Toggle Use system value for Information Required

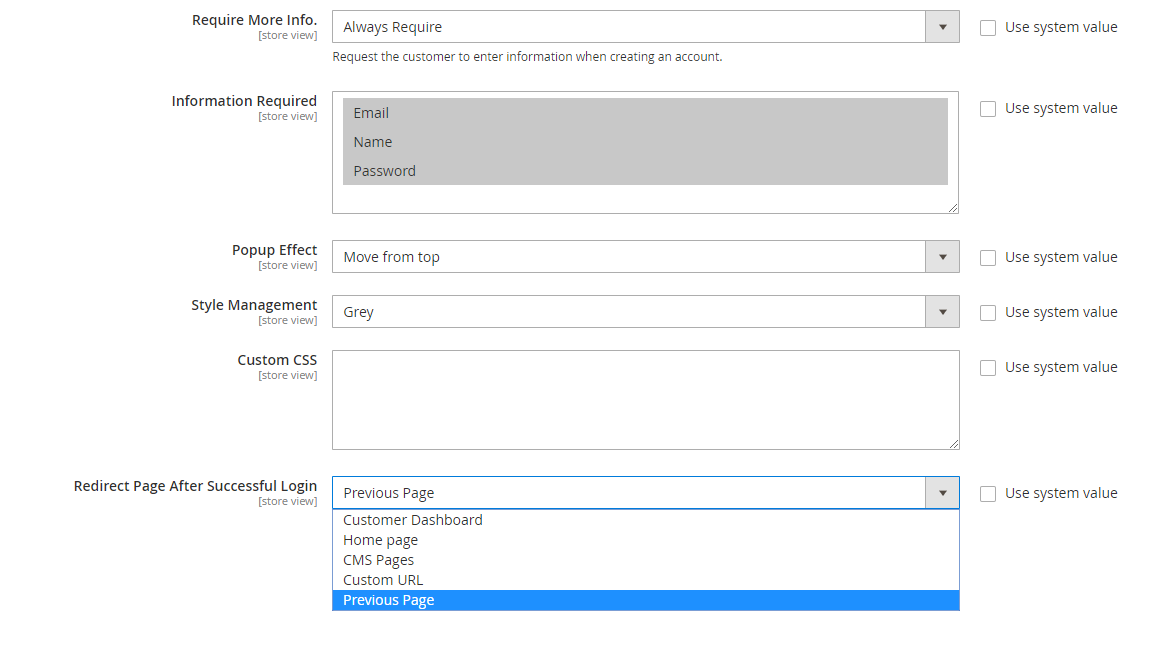(x=988, y=109)
